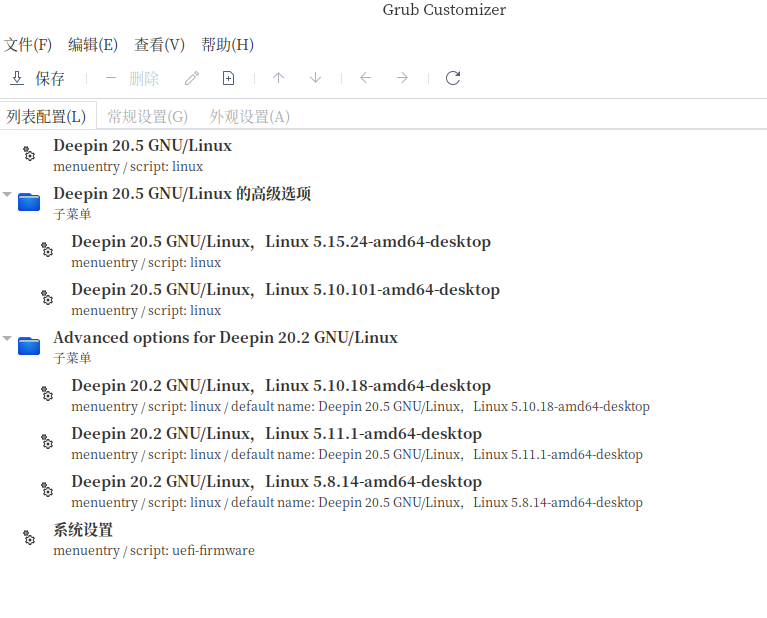This screenshot has height=618, width=767.
Task: Select Linux 5.10.101-amd64-desktop entry title
Action: [286, 289]
